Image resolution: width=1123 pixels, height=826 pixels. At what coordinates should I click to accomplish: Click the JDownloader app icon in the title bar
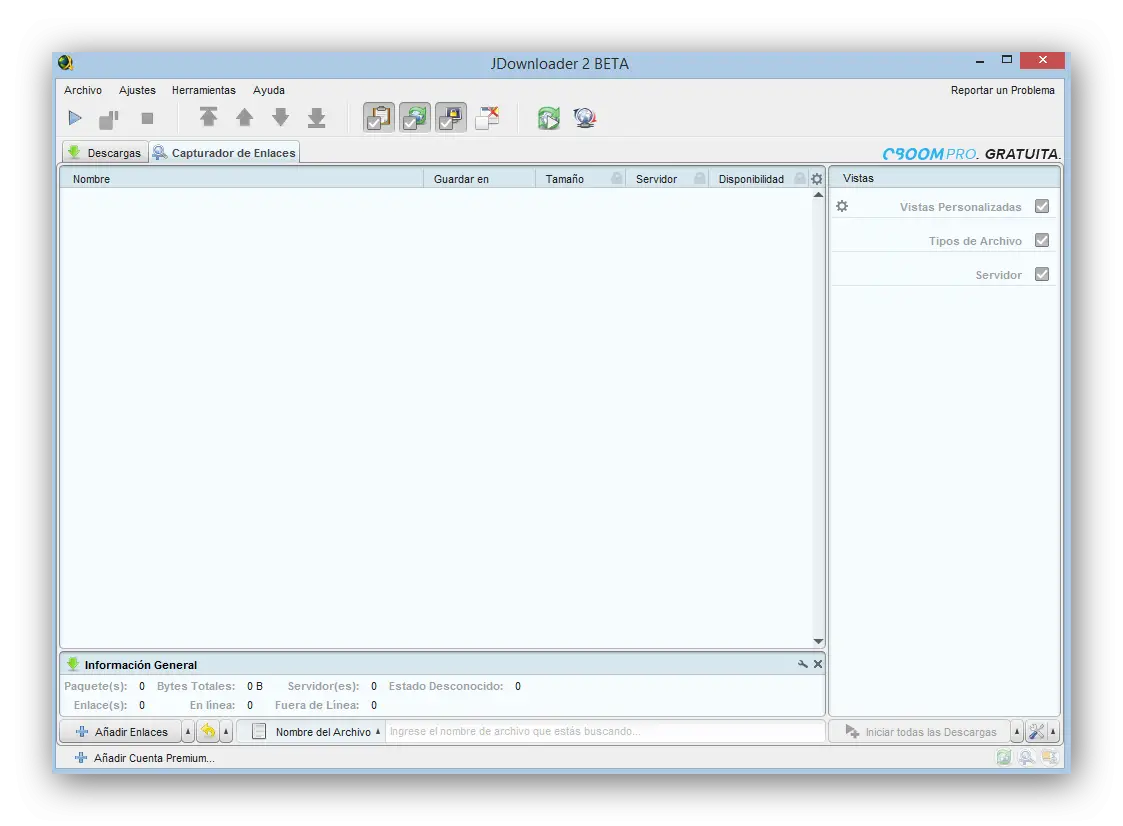click(x=66, y=63)
